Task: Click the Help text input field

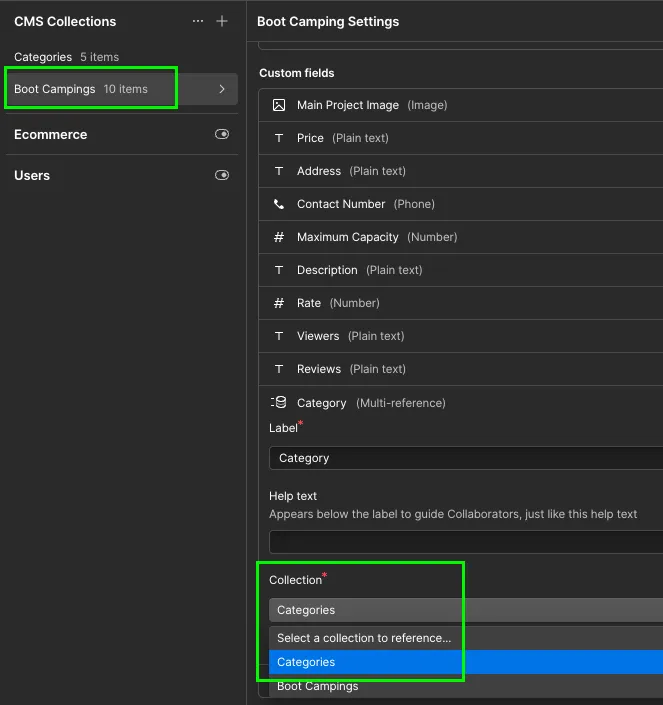Action: click(x=465, y=542)
